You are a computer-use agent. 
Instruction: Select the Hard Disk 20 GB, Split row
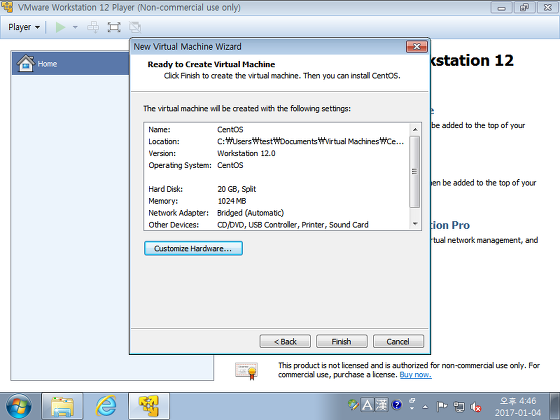pyautogui.click(x=277, y=189)
